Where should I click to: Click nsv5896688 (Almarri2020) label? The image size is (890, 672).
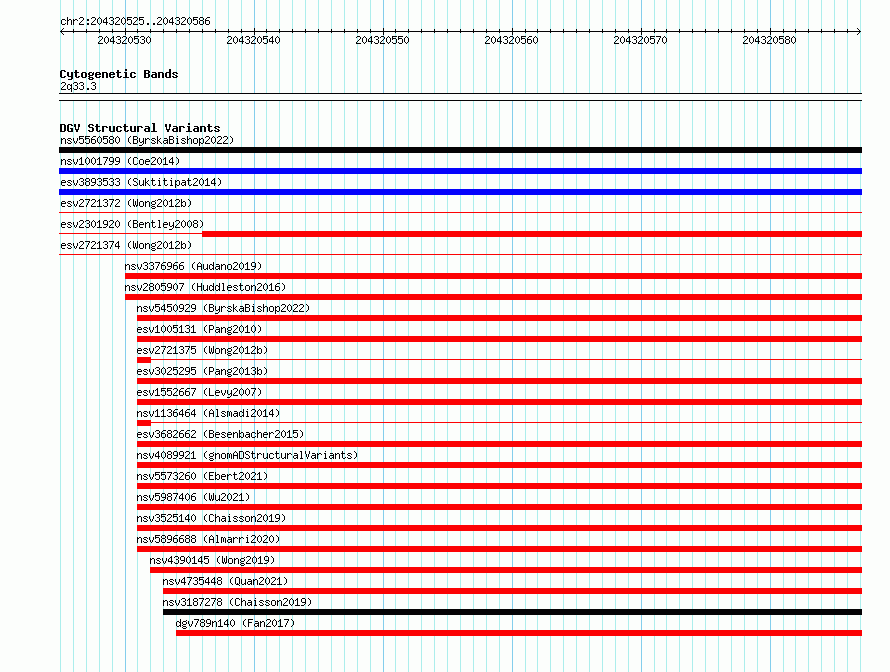[208, 539]
